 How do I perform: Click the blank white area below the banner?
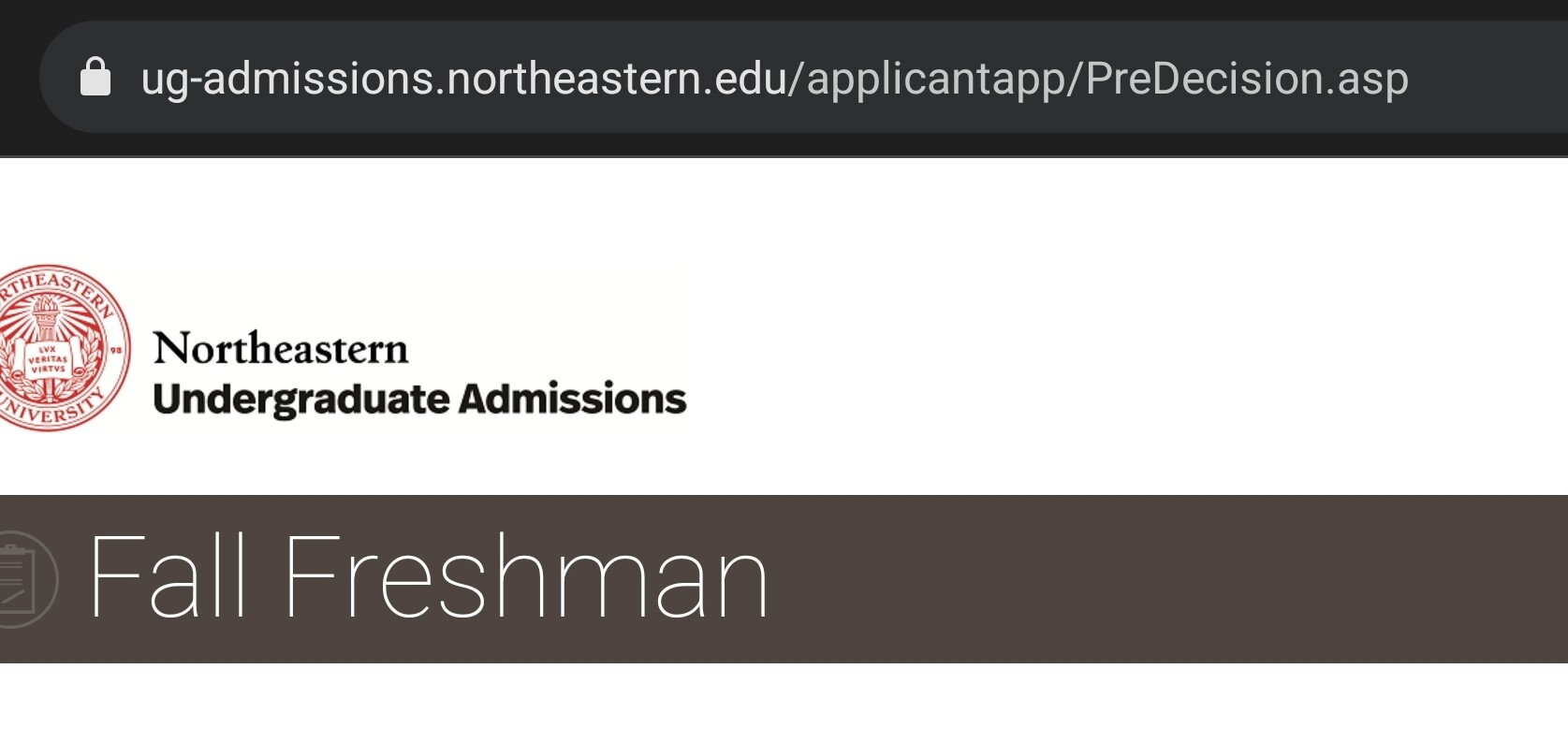coord(784,711)
